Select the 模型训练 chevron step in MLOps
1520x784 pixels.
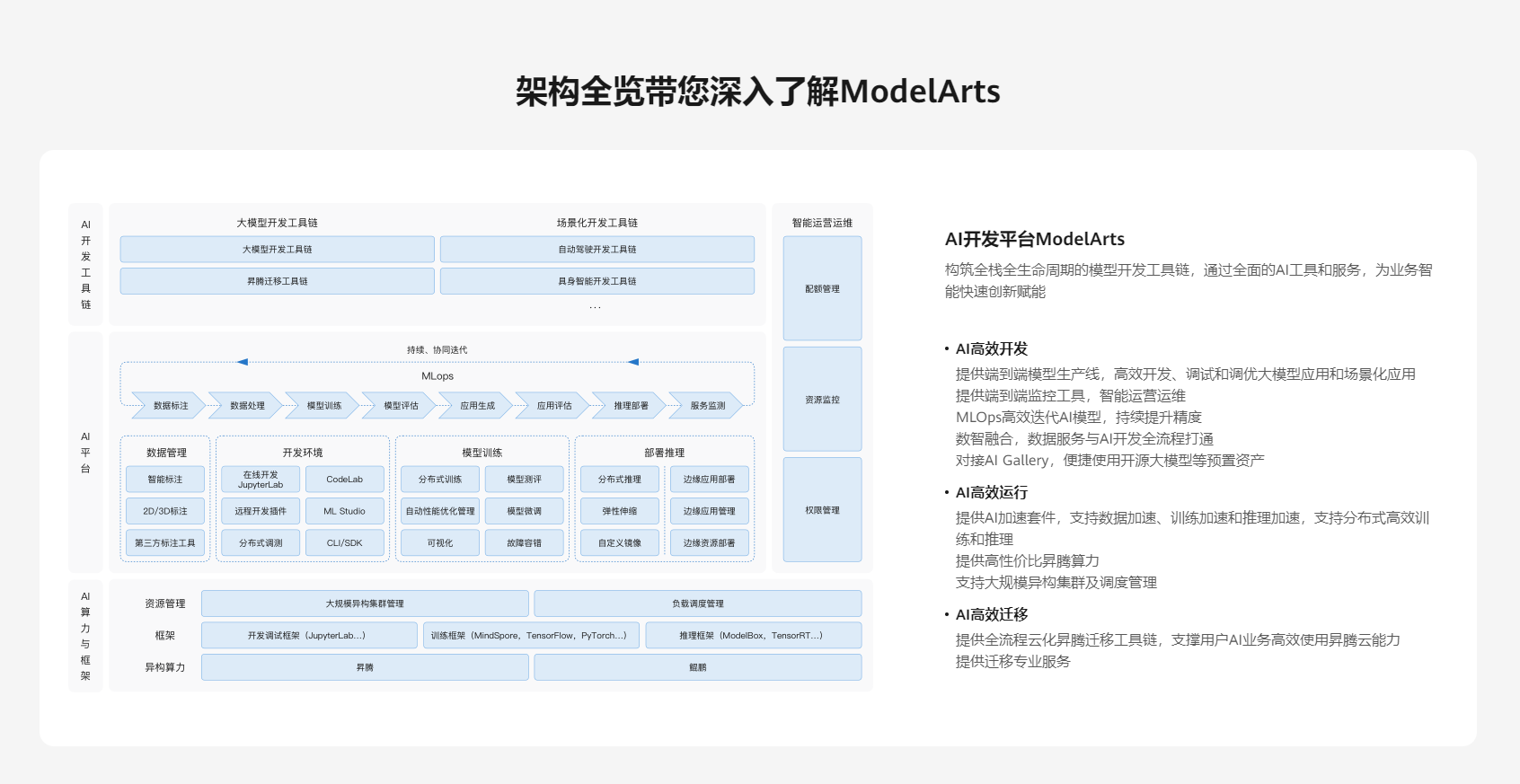(x=324, y=406)
